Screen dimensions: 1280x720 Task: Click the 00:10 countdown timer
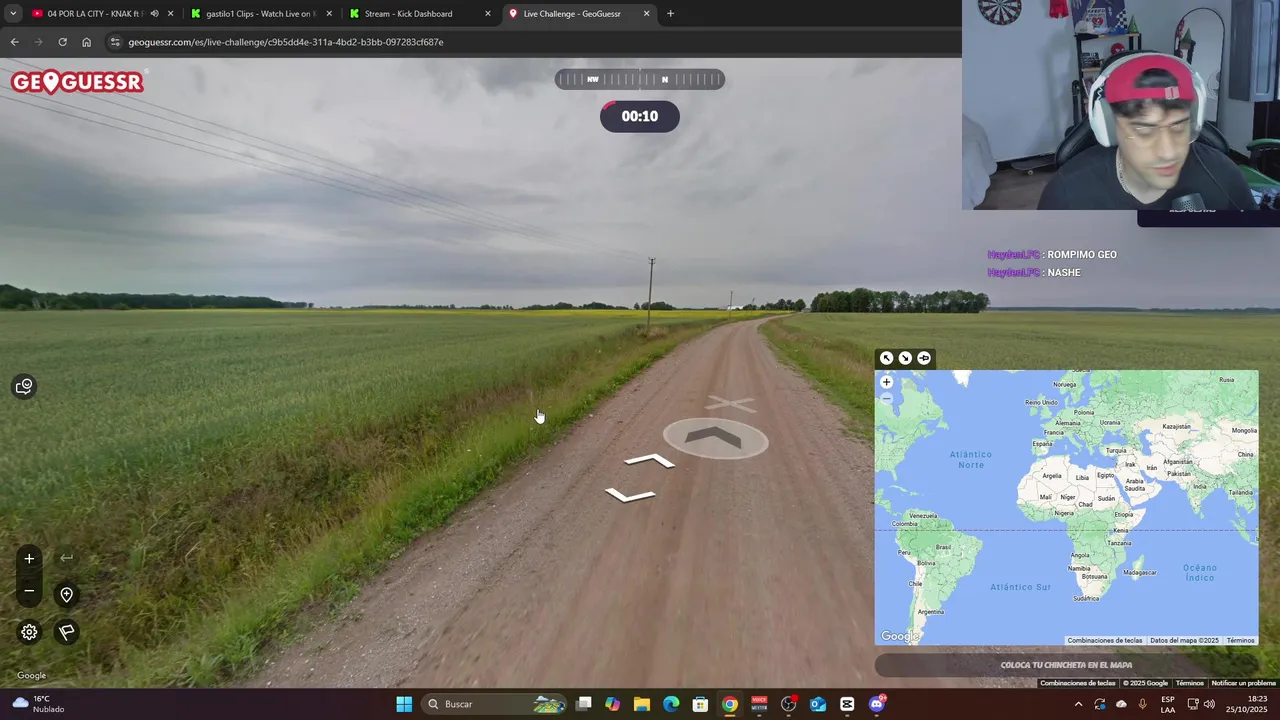click(x=640, y=116)
